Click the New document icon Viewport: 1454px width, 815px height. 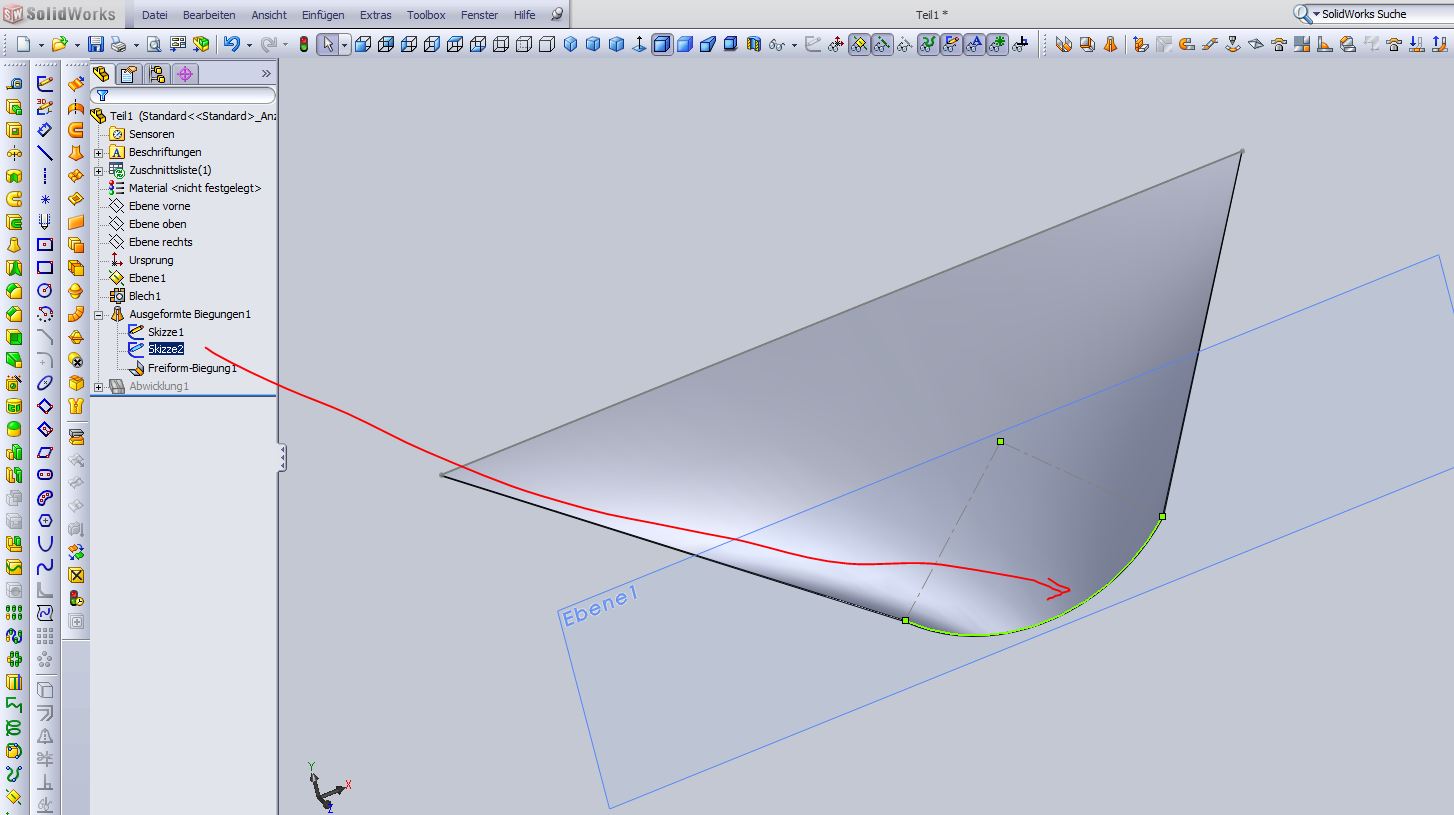pyautogui.click(x=23, y=44)
